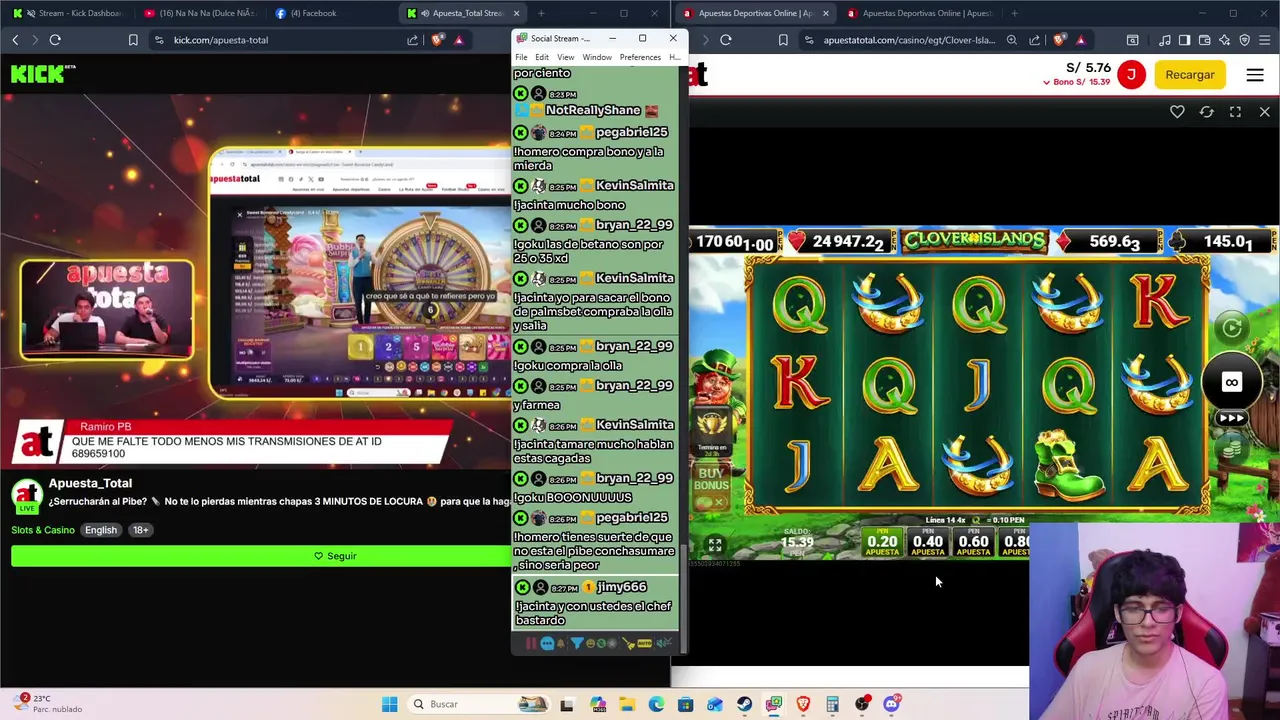Enable the turbo fast-forward spin toggle
Image resolution: width=1280 pixels, height=720 pixels.
pyautogui.click(x=1232, y=418)
